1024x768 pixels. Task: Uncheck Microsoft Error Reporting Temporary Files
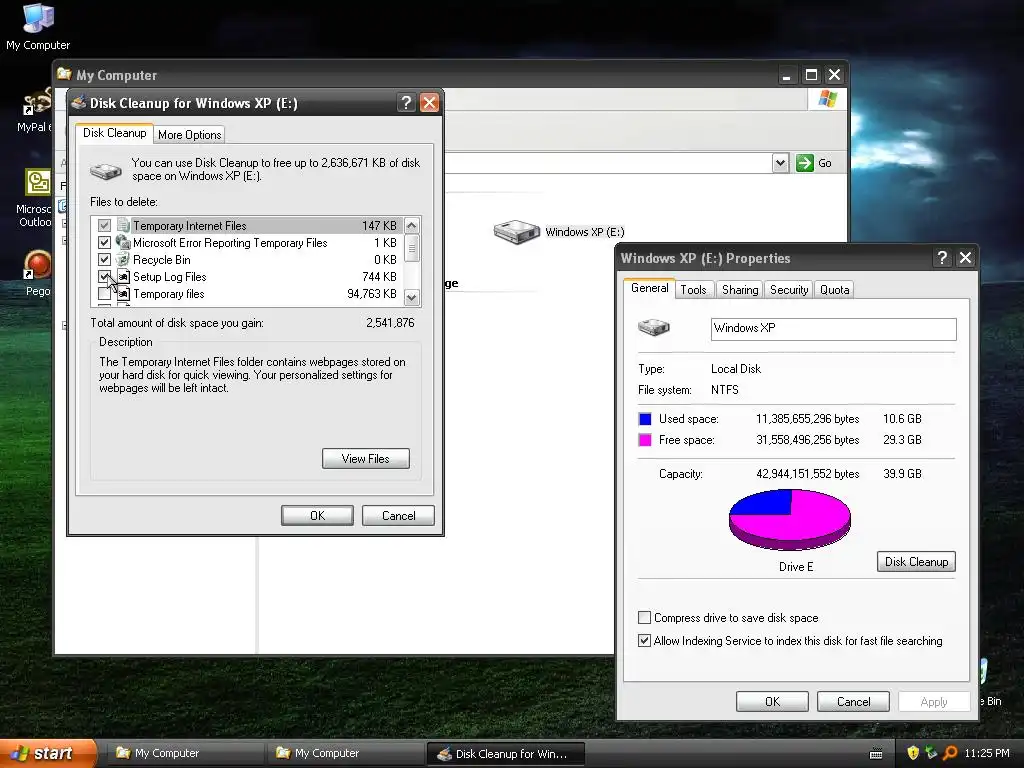click(104, 242)
